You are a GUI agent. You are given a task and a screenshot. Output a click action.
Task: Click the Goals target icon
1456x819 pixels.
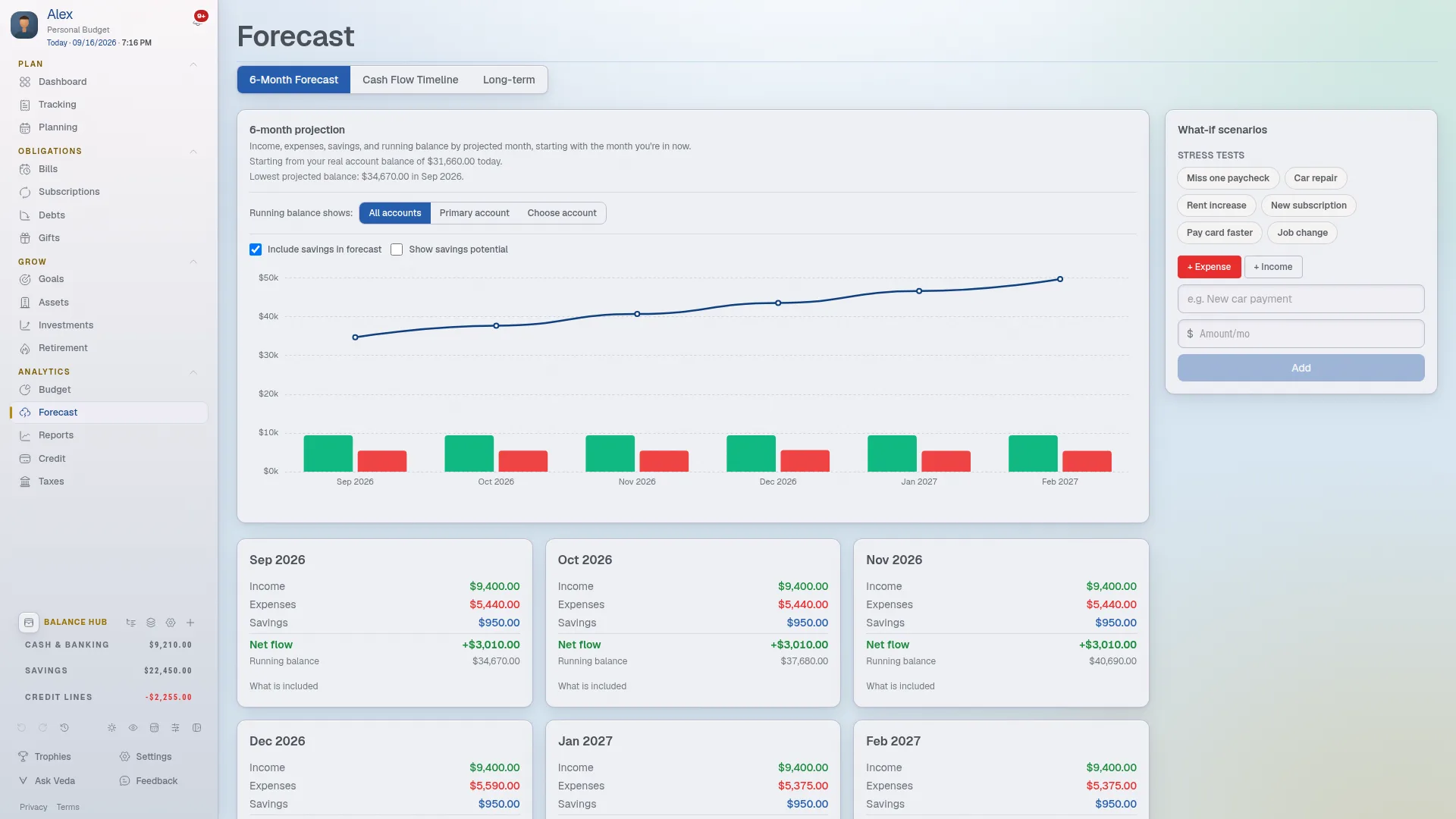(25, 279)
